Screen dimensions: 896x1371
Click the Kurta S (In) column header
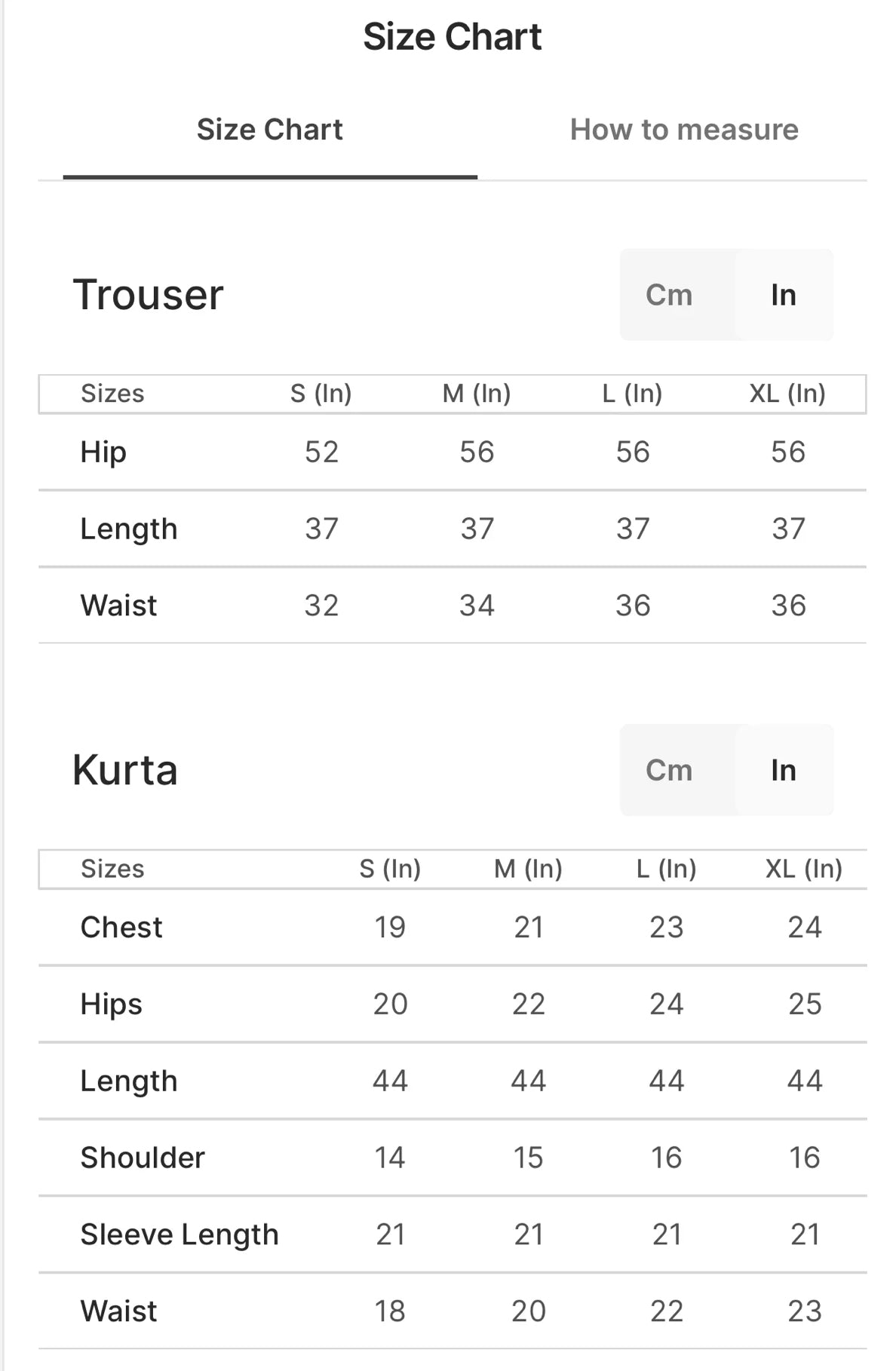pos(389,869)
